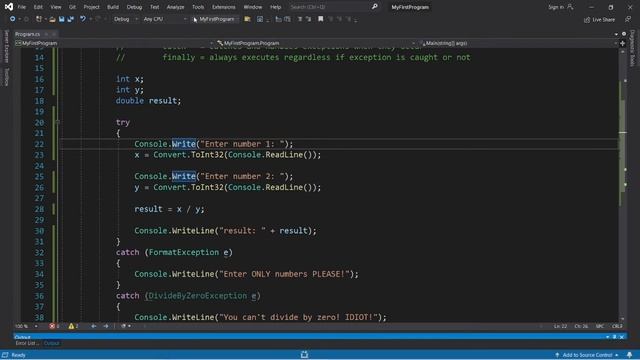Image resolution: width=640 pixels, height=360 pixels.
Task: Open the Help menu
Action: [x=276, y=7]
